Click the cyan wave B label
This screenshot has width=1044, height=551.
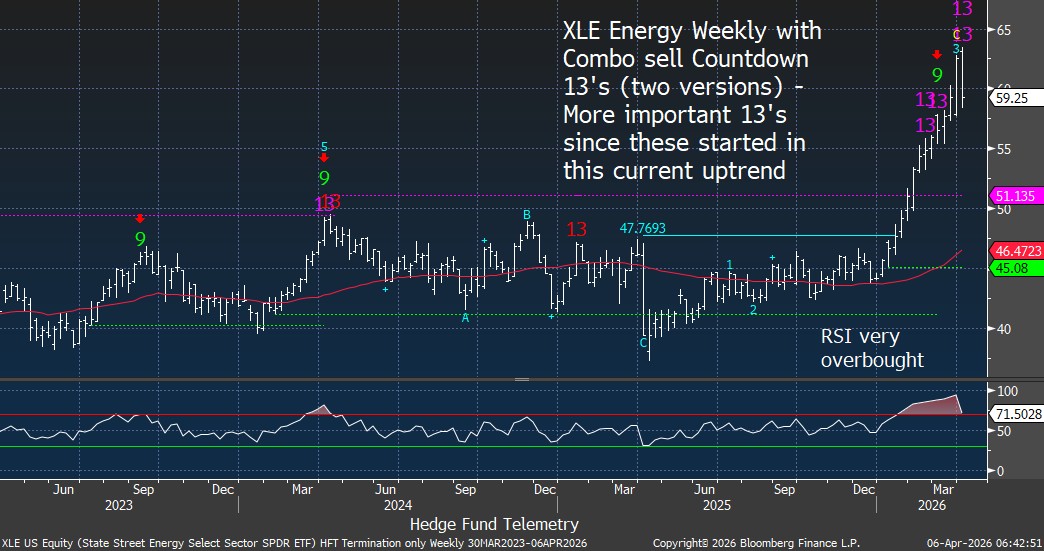click(526, 214)
